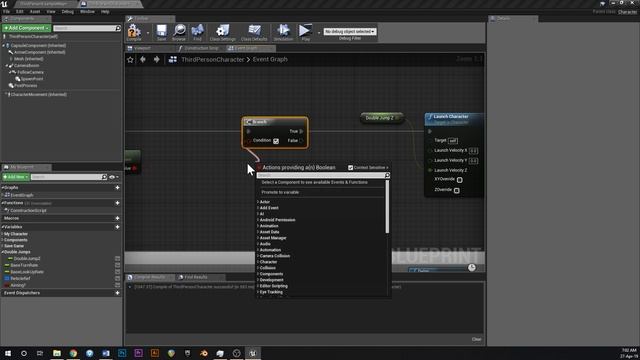This screenshot has width=640, height=360.
Task: Open Class Settings in toolbar
Action: (x=222, y=32)
